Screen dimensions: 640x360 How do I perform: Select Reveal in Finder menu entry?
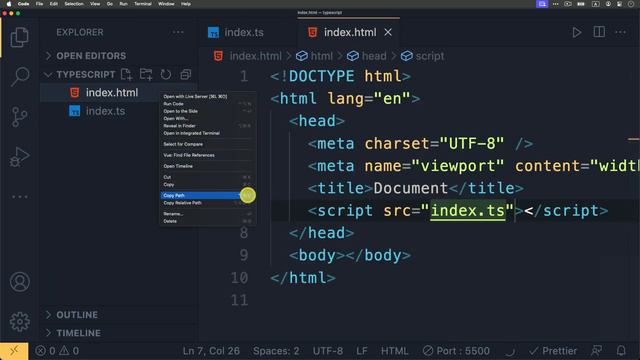[x=207, y=126]
